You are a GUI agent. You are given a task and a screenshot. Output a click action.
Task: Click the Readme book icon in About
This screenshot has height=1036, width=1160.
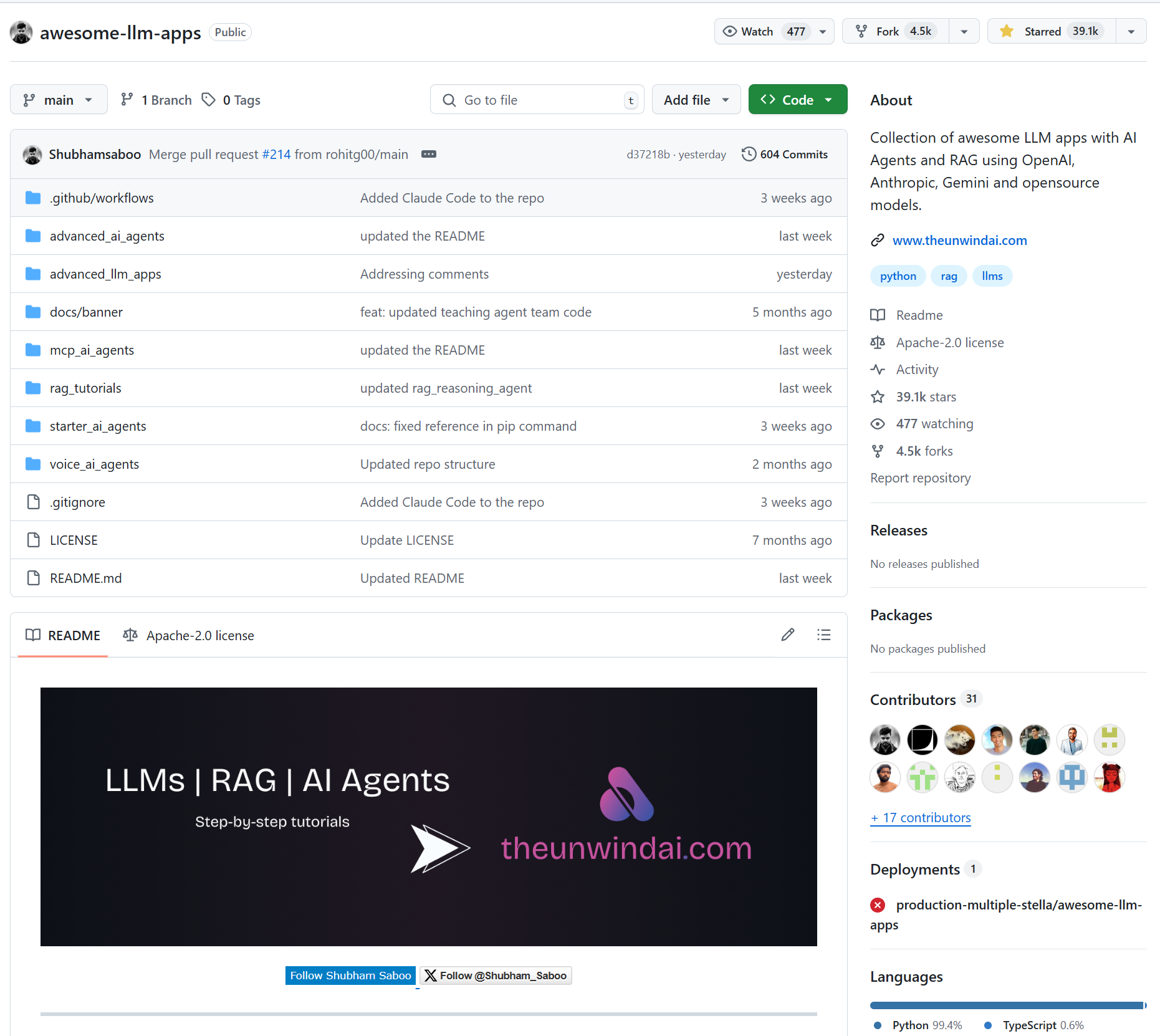tap(878, 315)
